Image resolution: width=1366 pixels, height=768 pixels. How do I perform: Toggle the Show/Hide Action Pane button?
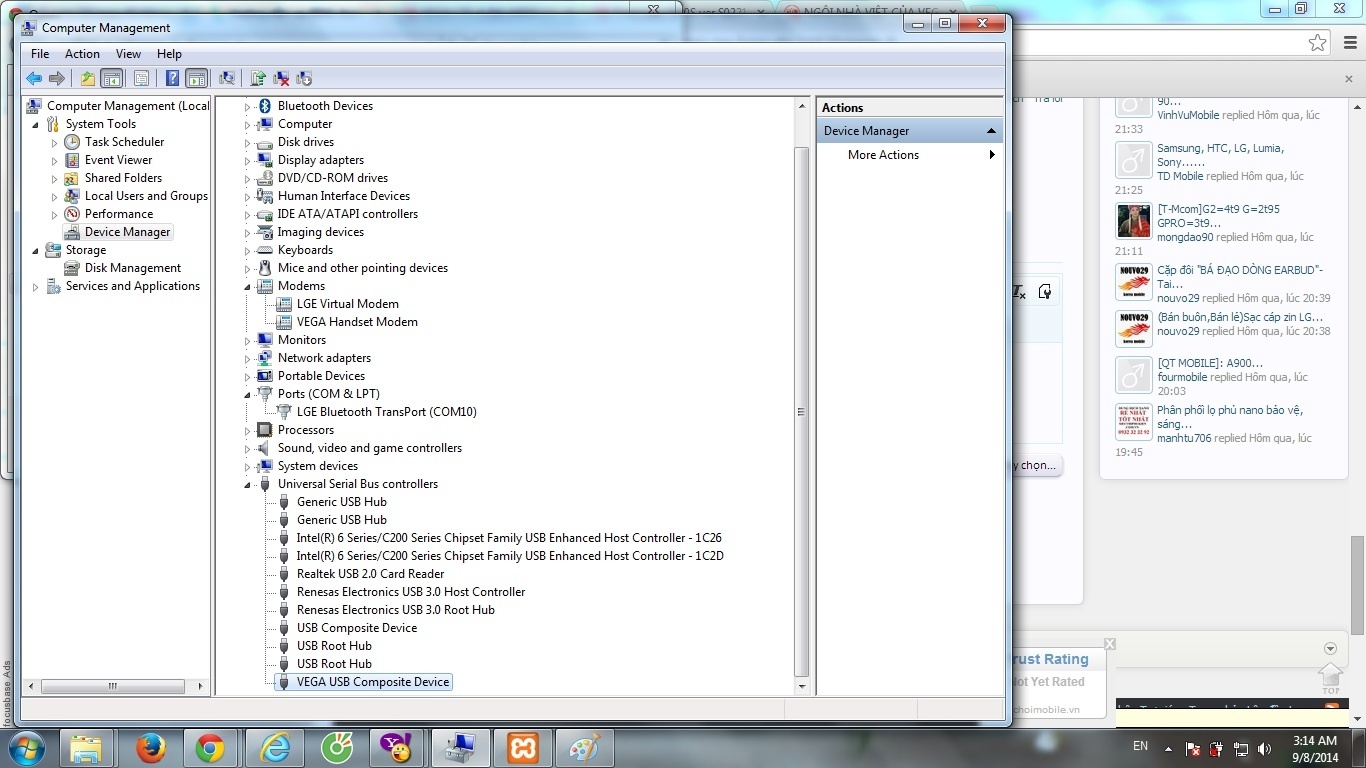click(x=197, y=78)
